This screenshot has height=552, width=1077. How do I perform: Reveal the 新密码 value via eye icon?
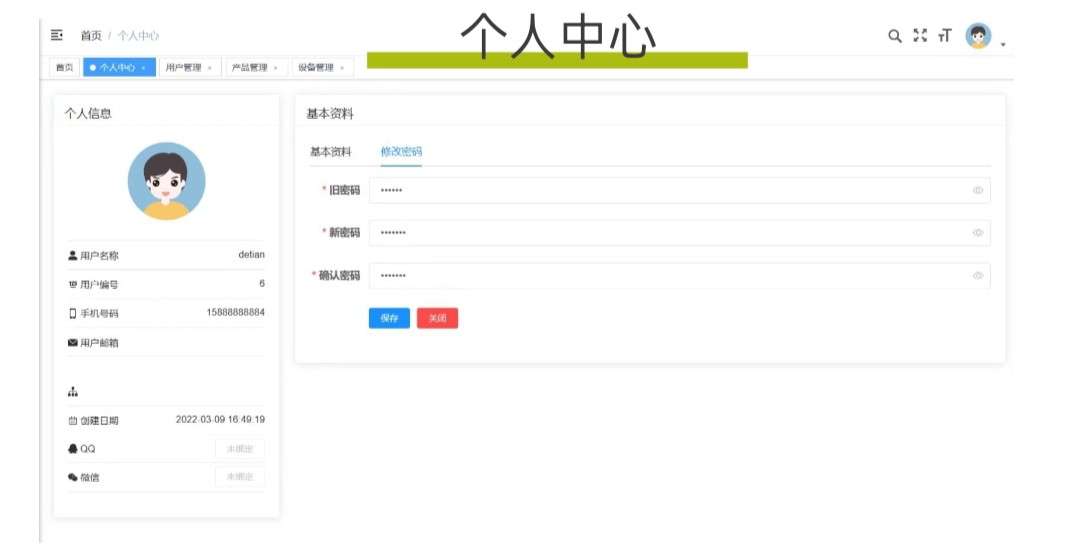click(977, 233)
